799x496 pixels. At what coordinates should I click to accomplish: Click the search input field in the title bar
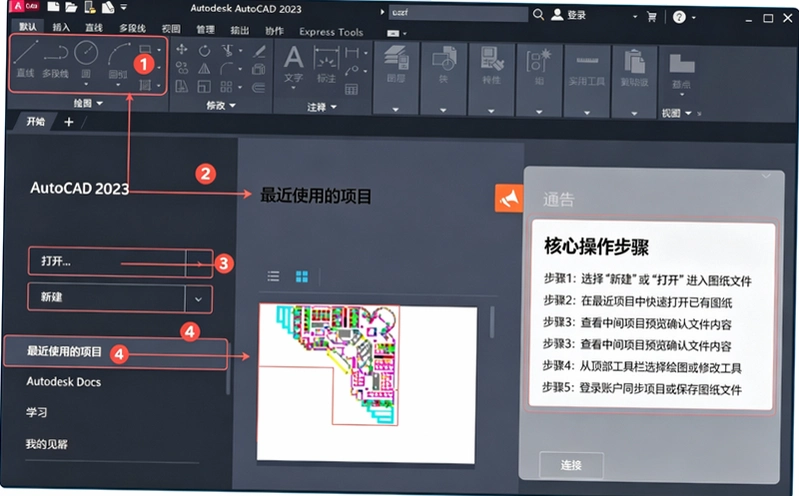click(458, 13)
